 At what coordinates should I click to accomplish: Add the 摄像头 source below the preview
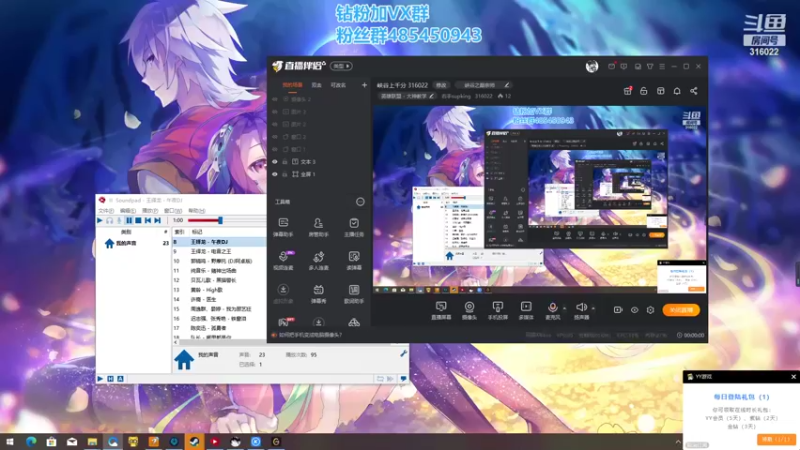point(469,310)
